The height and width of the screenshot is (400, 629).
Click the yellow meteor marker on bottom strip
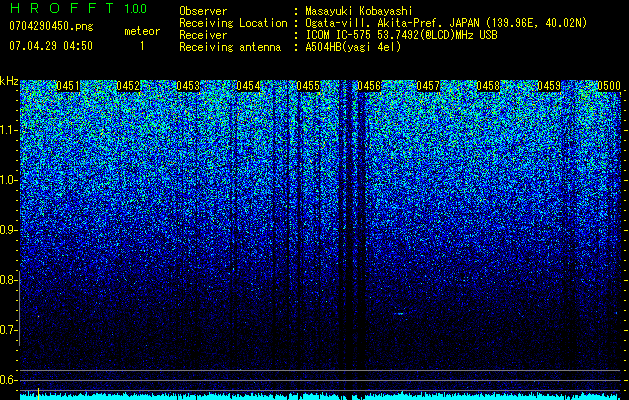[x=38, y=394]
